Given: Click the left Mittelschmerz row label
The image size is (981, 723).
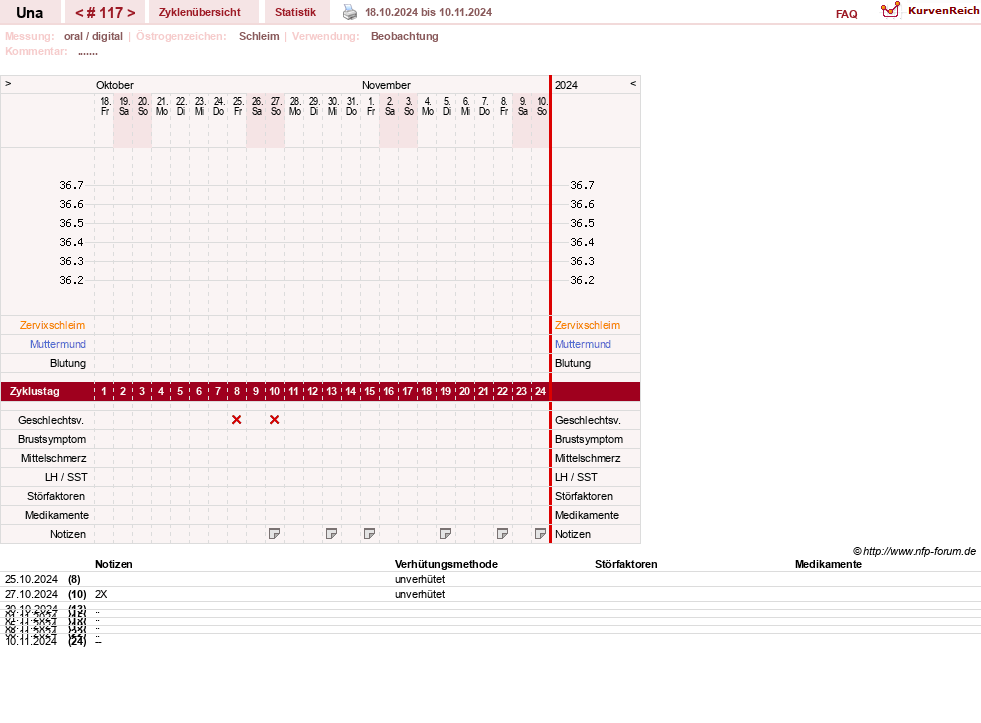Looking at the screenshot, I should tap(54, 458).
